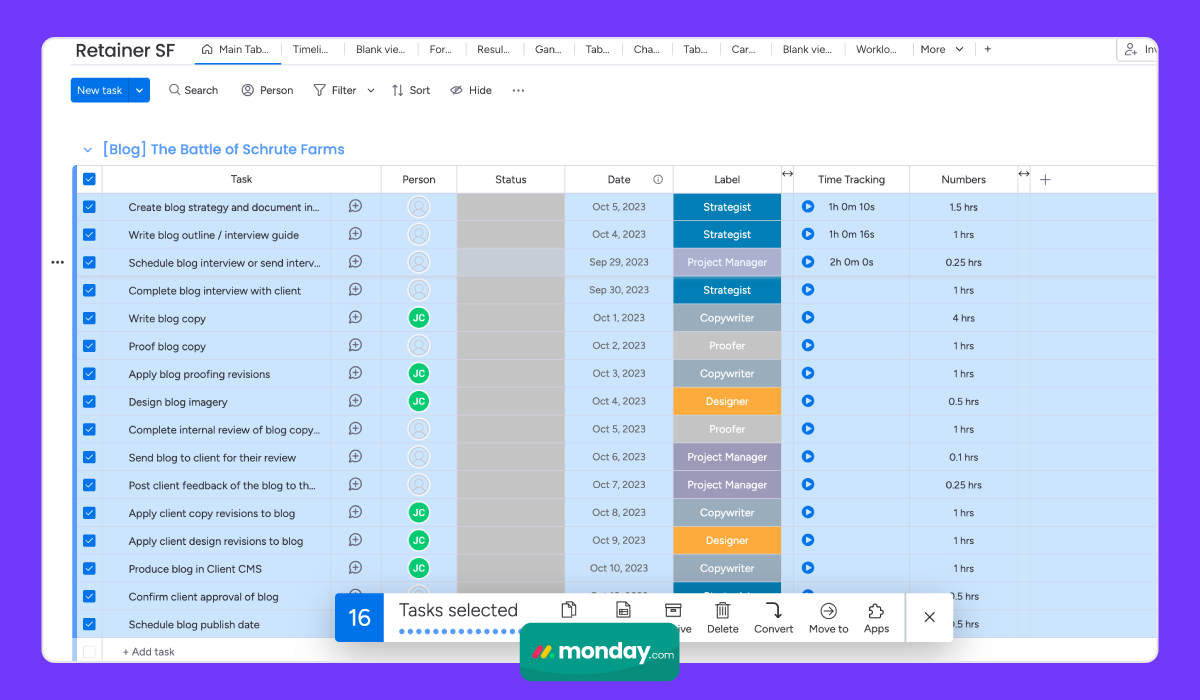The width and height of the screenshot is (1200, 700).
Task: Click the New task button
Action: 99,89
